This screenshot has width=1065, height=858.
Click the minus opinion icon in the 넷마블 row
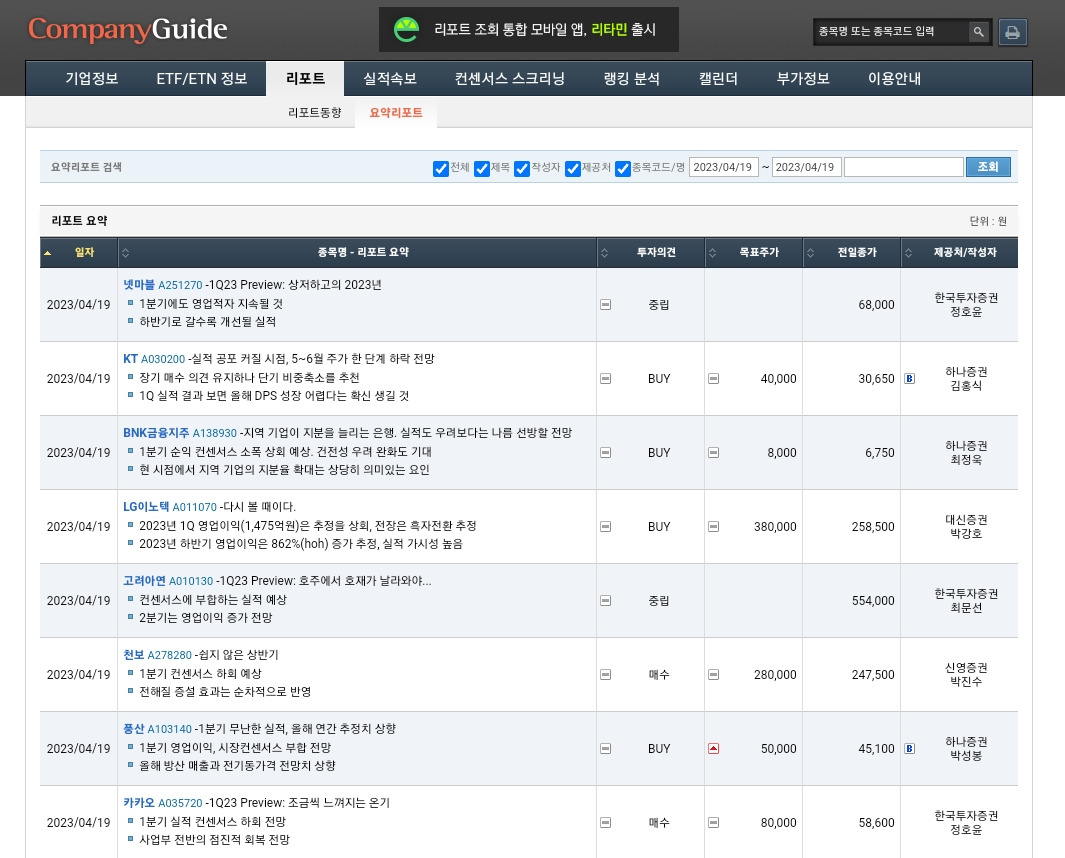pos(605,305)
